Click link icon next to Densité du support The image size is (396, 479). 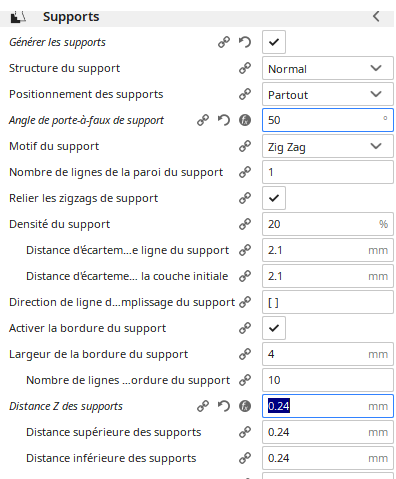[x=245, y=224]
